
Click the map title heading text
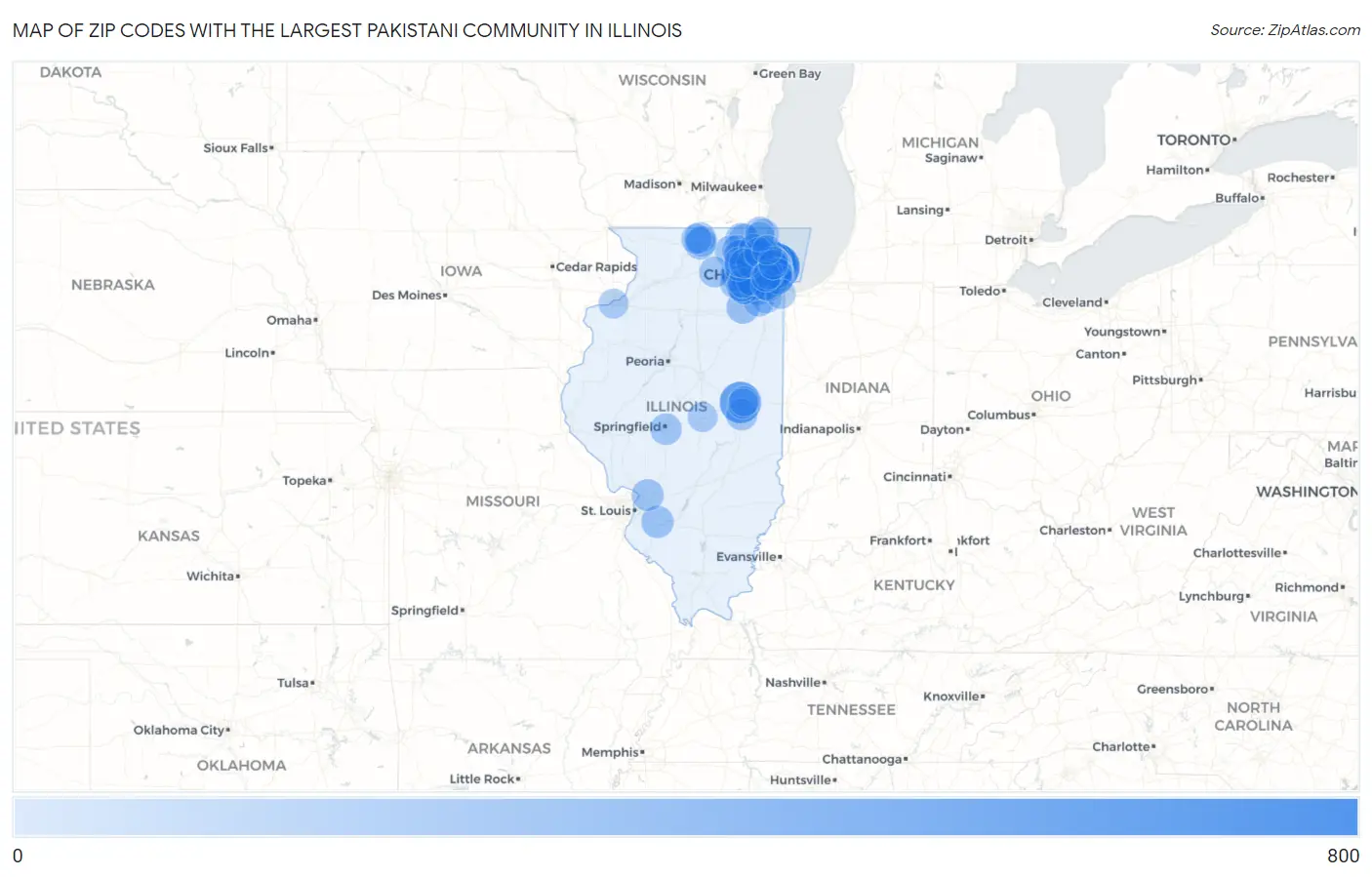[347, 30]
